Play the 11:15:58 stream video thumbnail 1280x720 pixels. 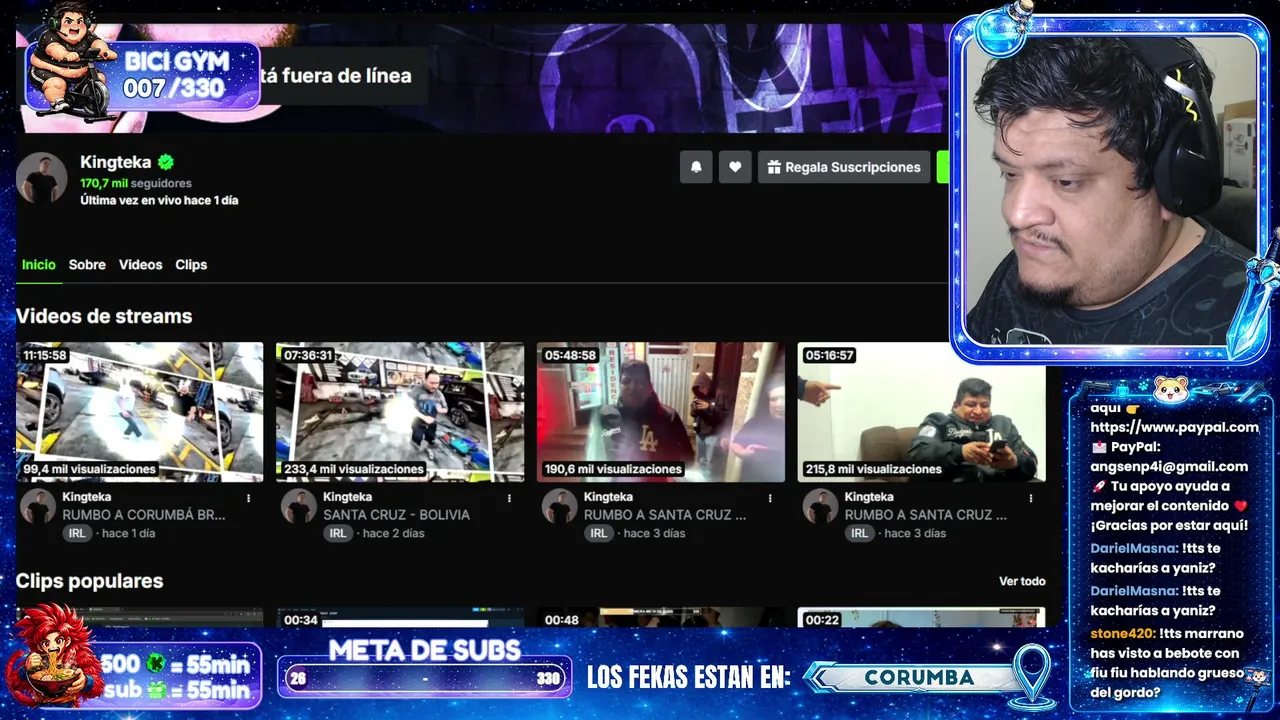pyautogui.click(x=140, y=412)
